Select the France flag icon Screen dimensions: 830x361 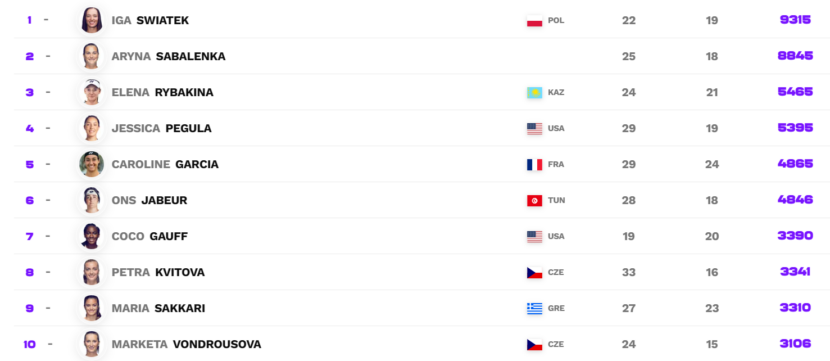coord(534,165)
